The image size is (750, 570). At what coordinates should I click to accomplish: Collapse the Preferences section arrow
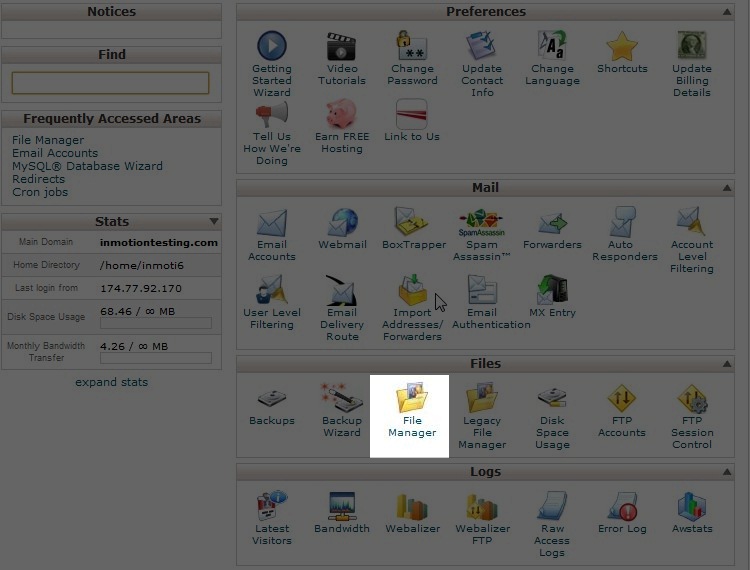point(727,11)
